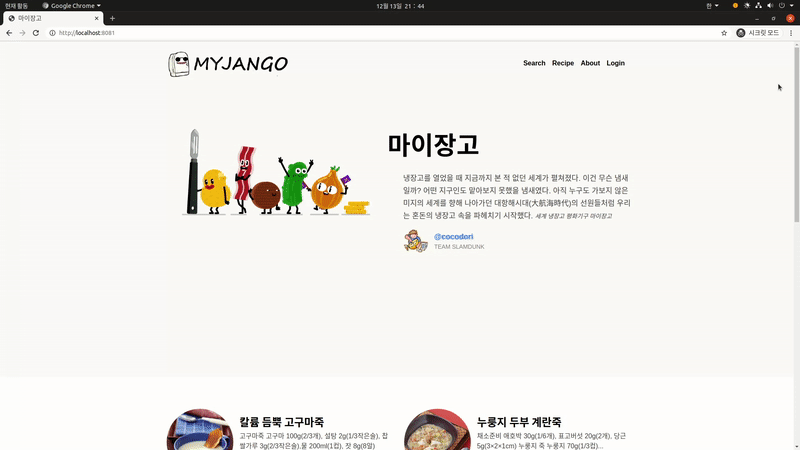Open the @cocodori profile link

coord(454,237)
